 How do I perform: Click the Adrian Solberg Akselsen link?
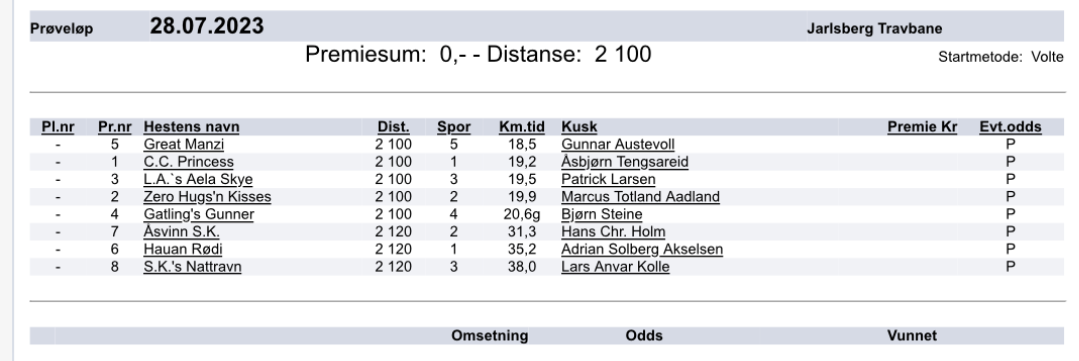click(x=642, y=249)
